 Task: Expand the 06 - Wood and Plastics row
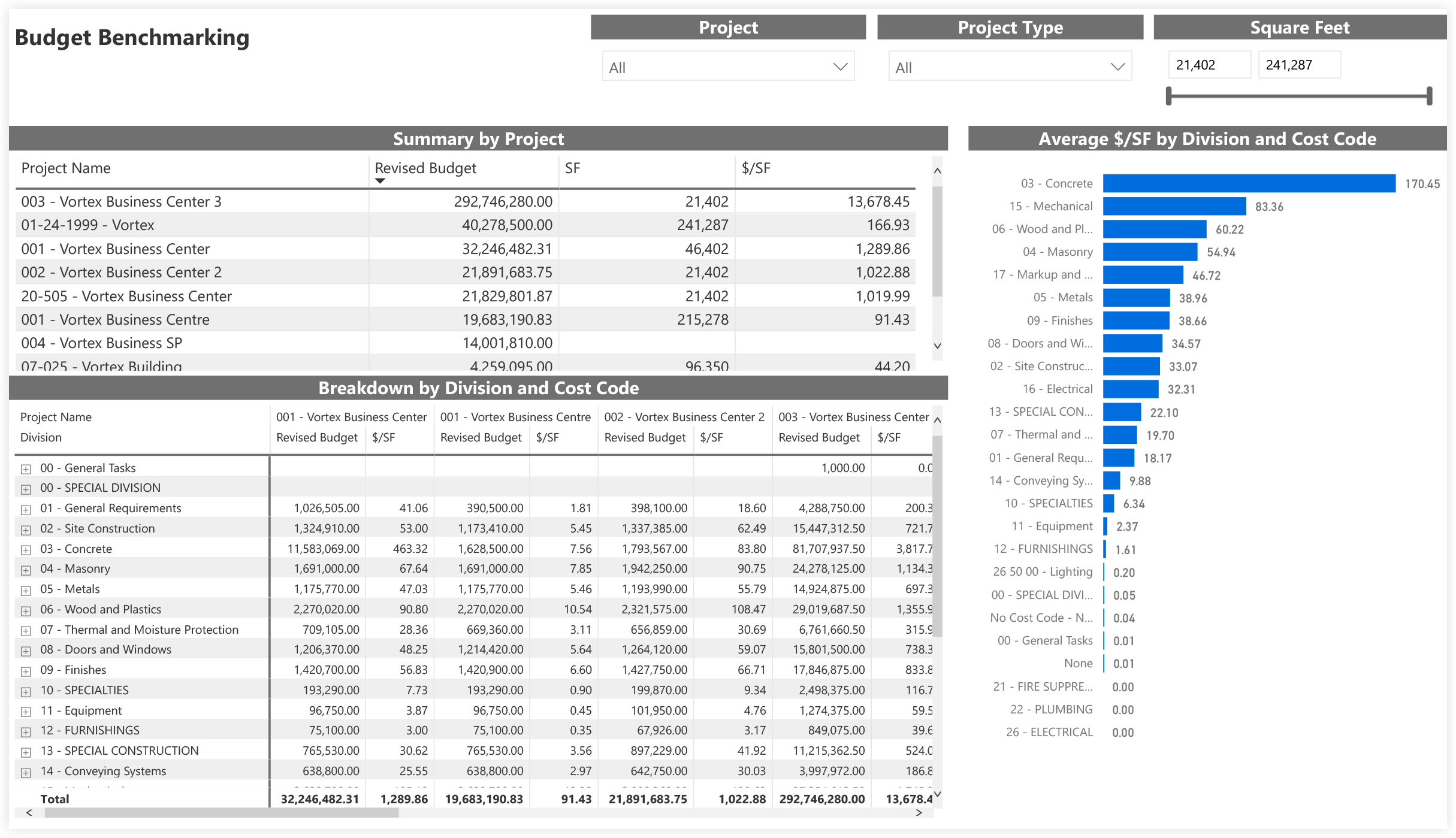(x=26, y=611)
